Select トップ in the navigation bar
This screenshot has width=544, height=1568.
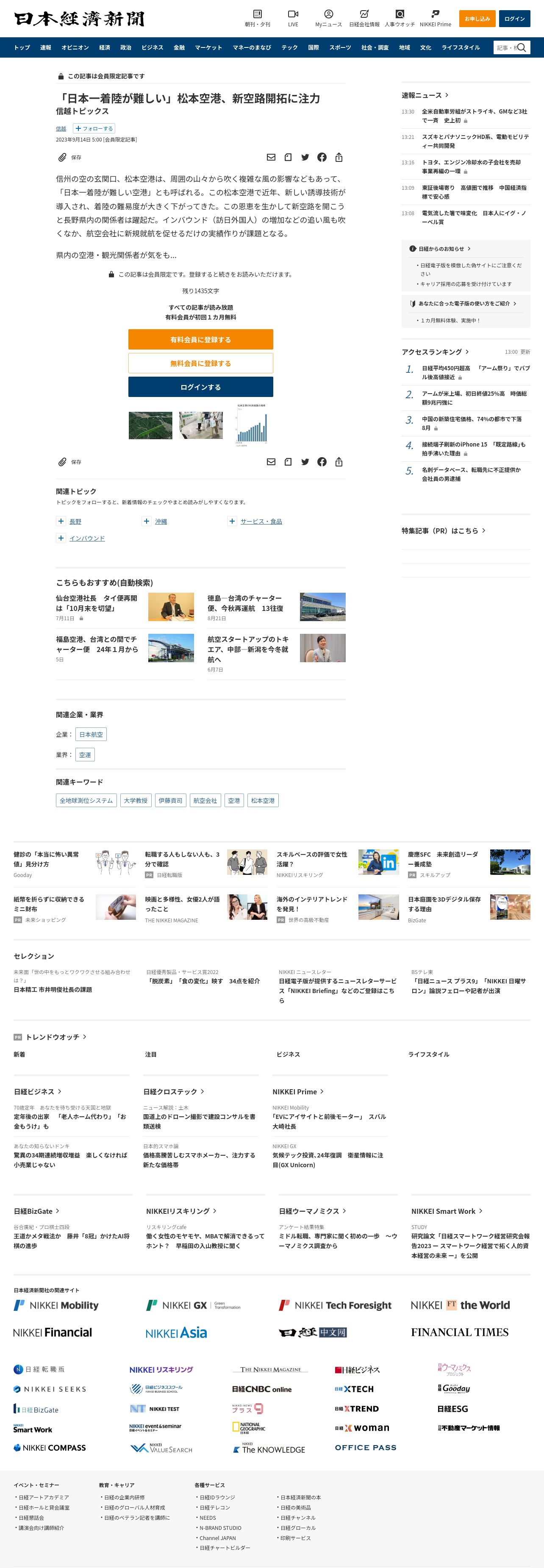[x=22, y=47]
